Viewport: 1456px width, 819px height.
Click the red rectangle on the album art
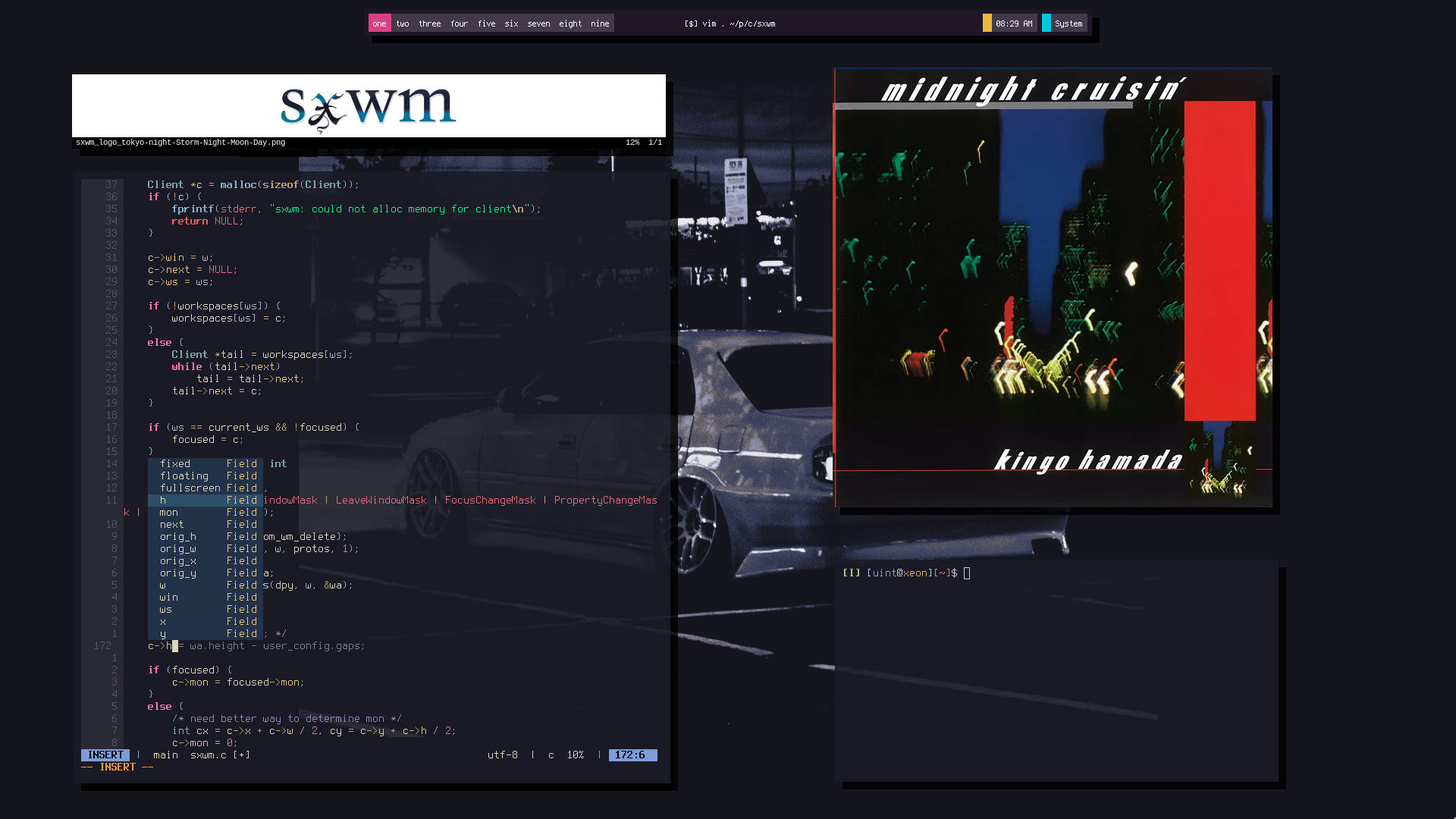pos(1219,260)
